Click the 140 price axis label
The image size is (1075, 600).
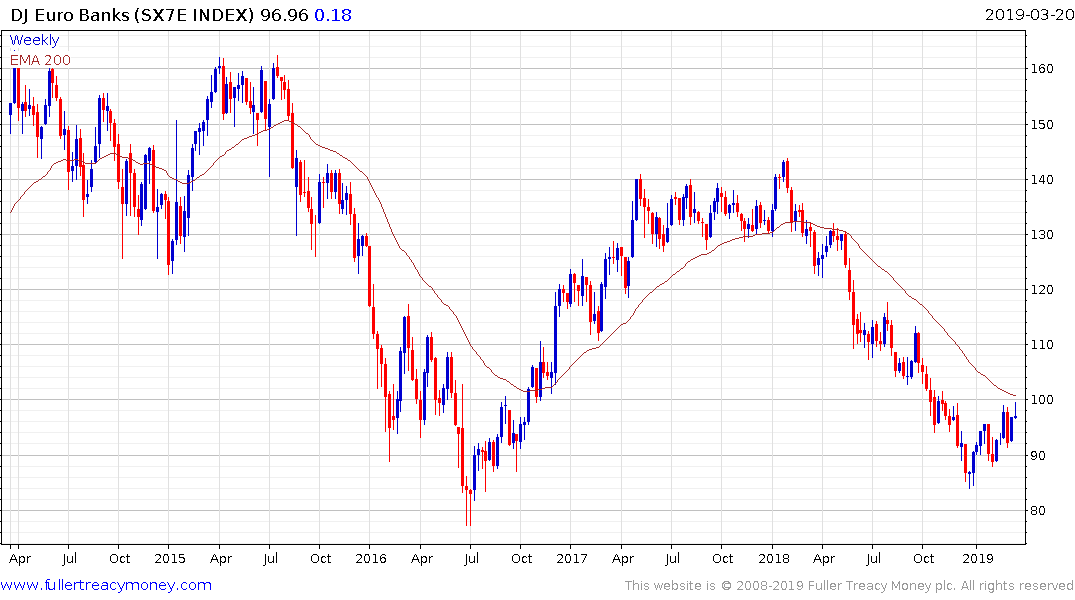point(1042,180)
